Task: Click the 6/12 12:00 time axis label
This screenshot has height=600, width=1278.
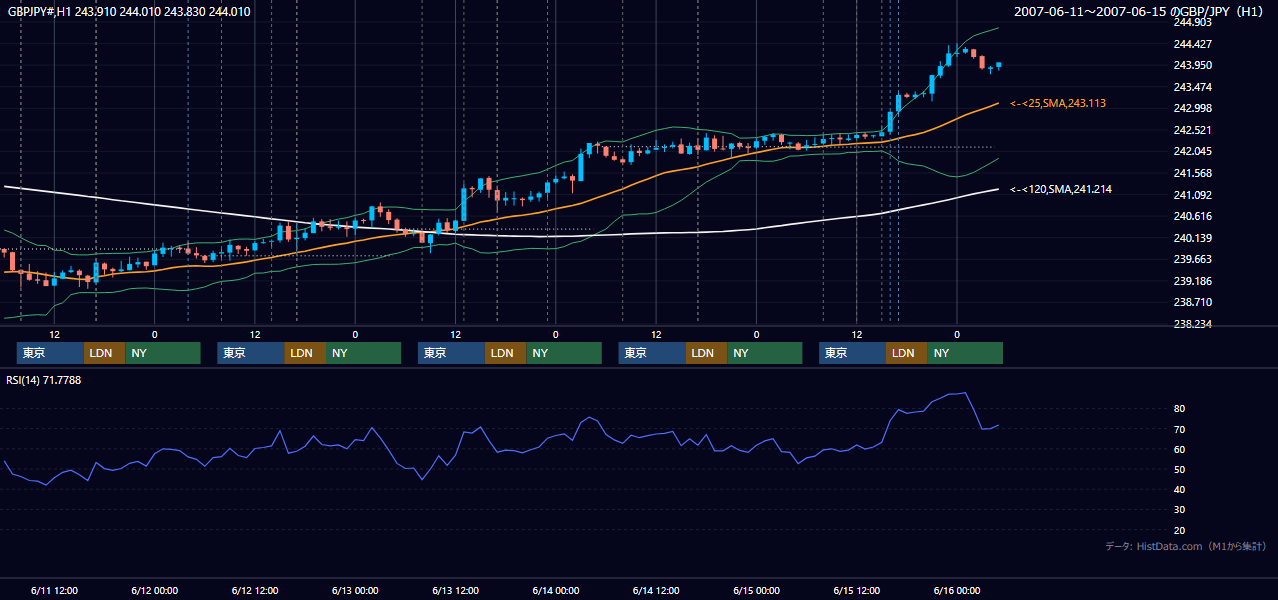Action: (255, 591)
